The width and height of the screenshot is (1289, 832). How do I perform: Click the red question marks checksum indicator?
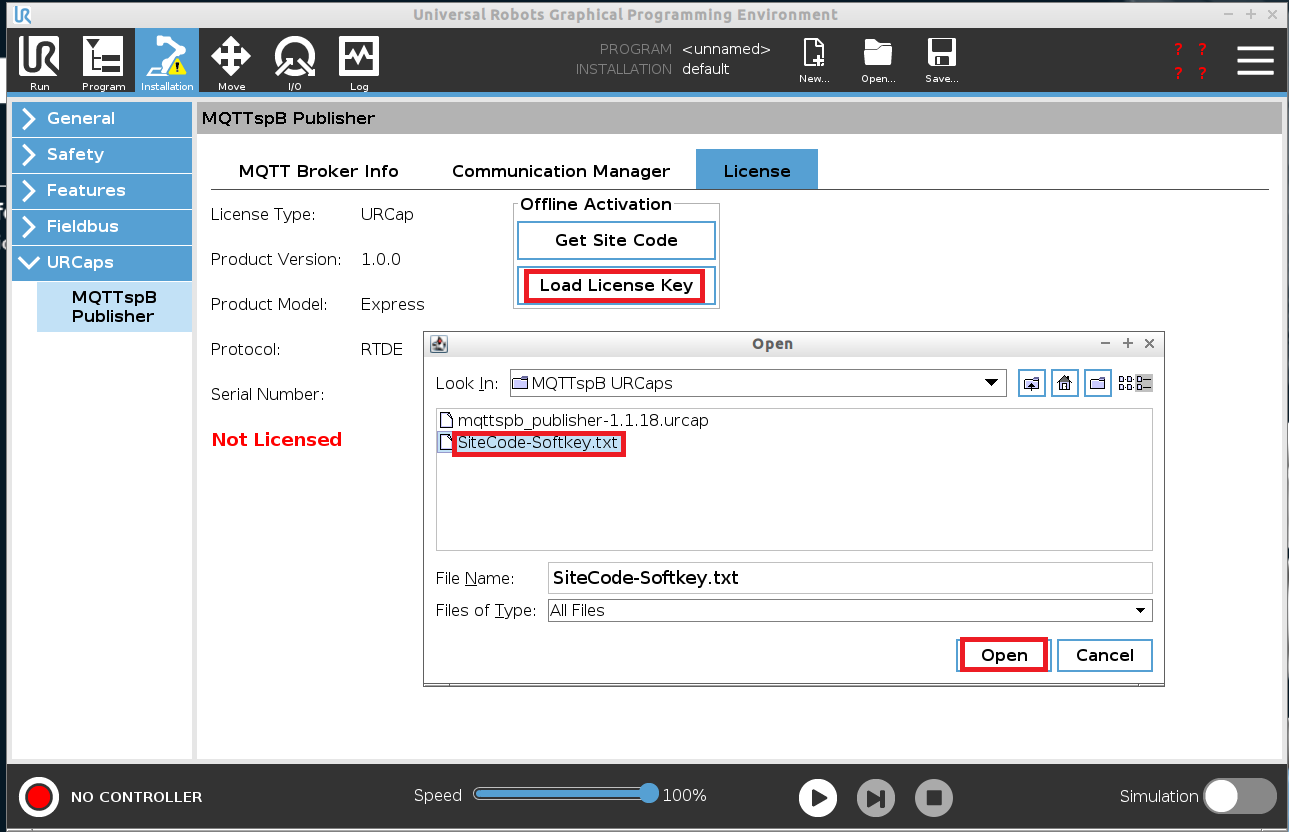click(x=1190, y=61)
